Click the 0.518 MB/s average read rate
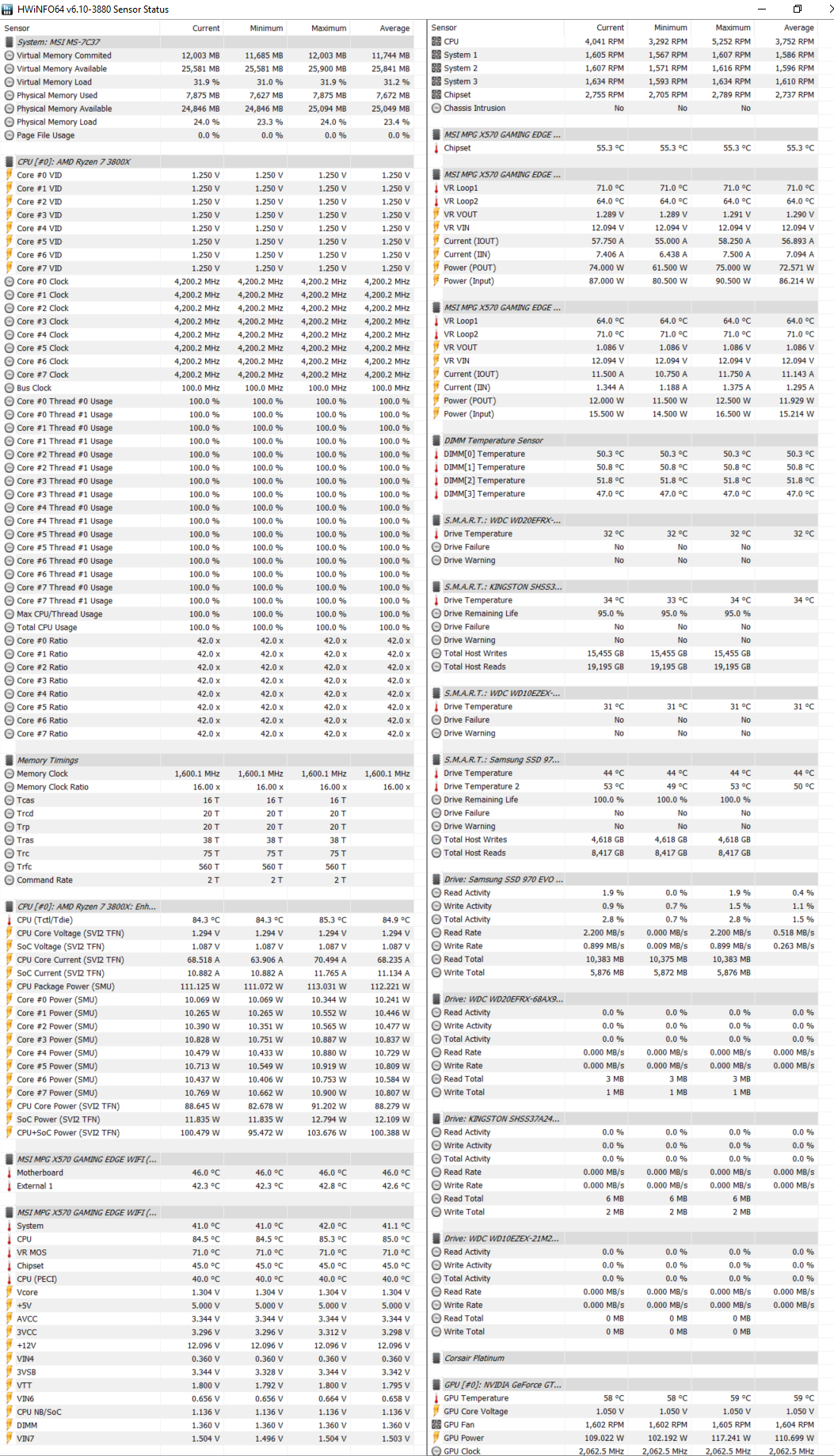The height and width of the screenshot is (1456, 834). coord(794,933)
